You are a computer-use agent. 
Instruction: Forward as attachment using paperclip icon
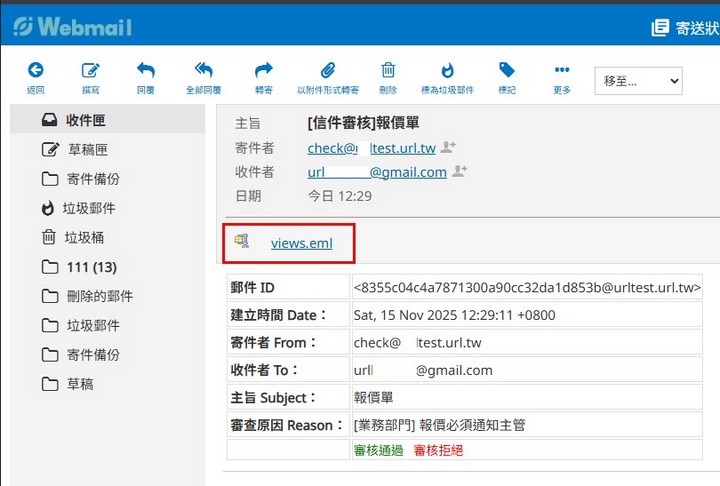click(x=327, y=71)
